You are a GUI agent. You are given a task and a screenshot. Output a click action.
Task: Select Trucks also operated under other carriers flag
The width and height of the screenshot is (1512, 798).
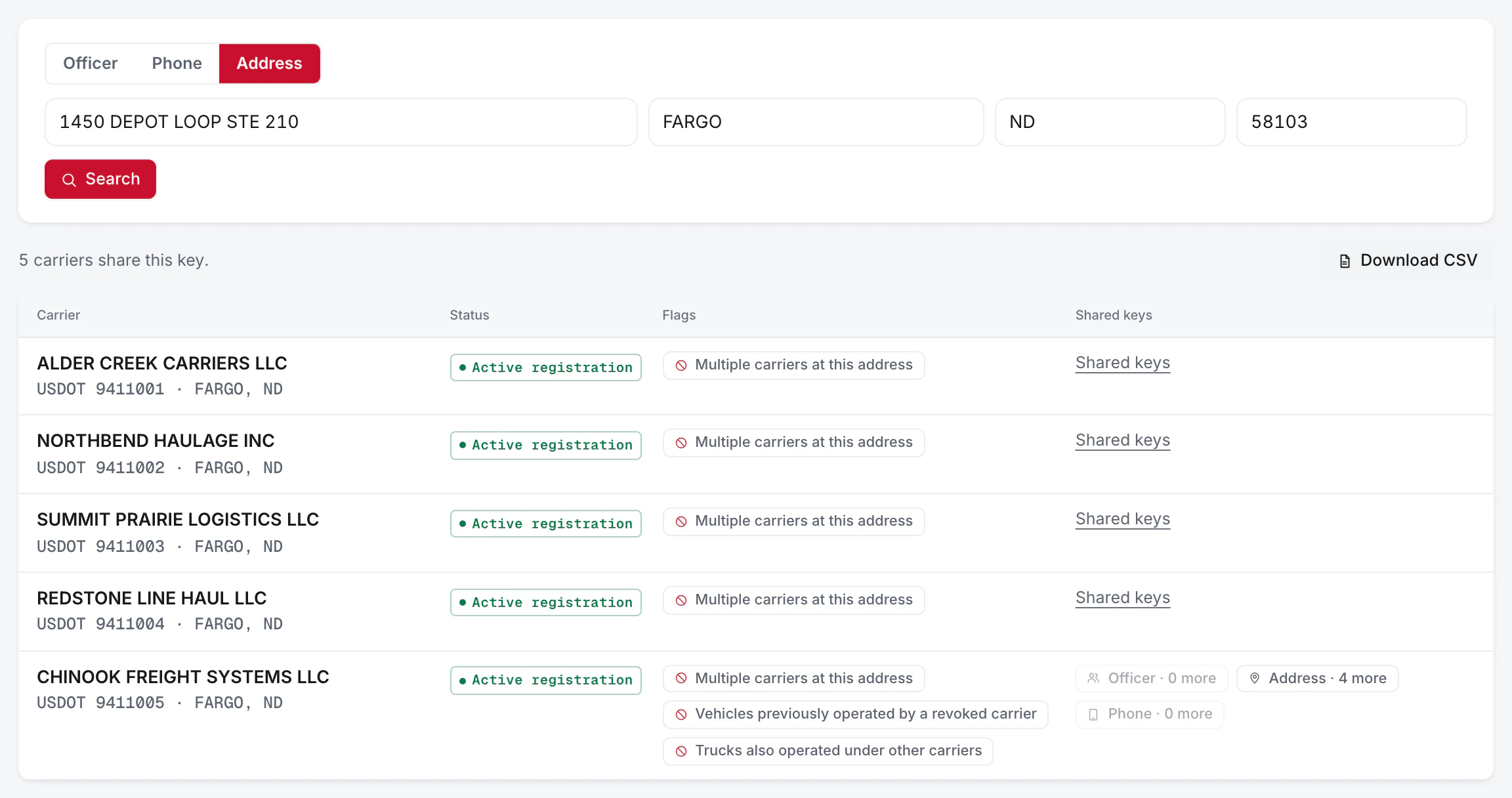point(828,751)
